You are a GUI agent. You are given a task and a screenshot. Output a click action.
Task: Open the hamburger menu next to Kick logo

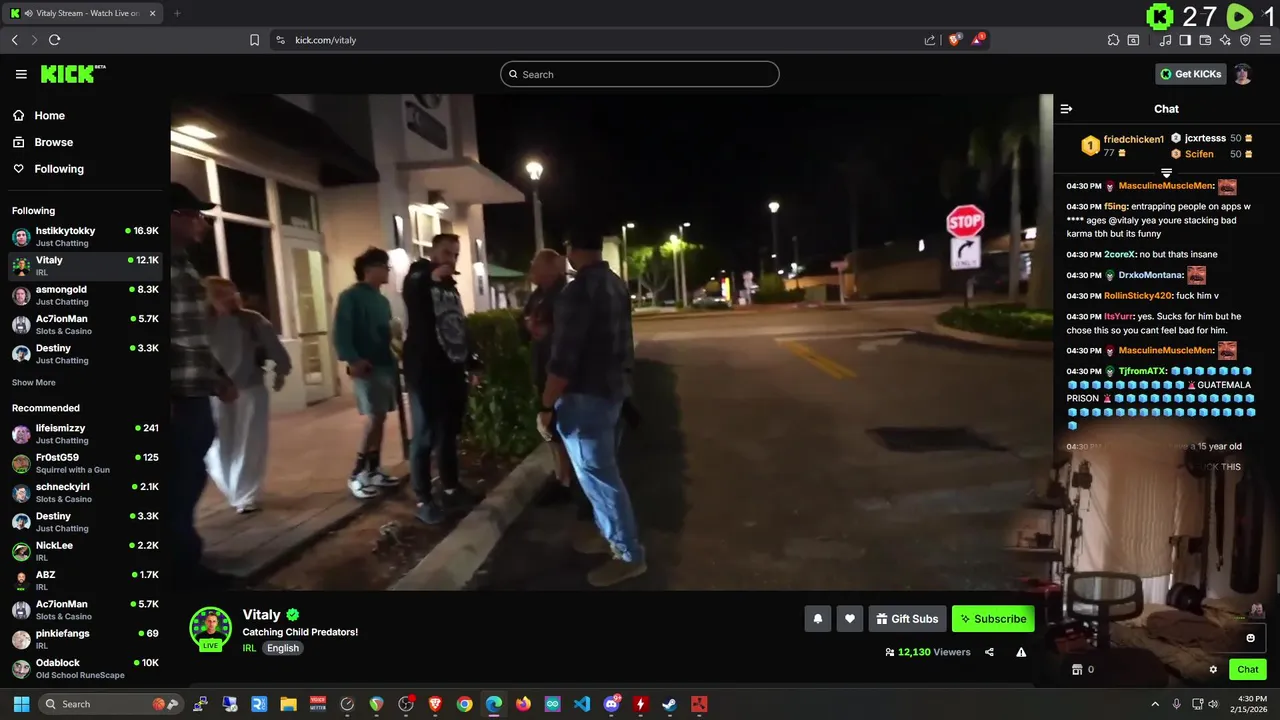pos(21,74)
